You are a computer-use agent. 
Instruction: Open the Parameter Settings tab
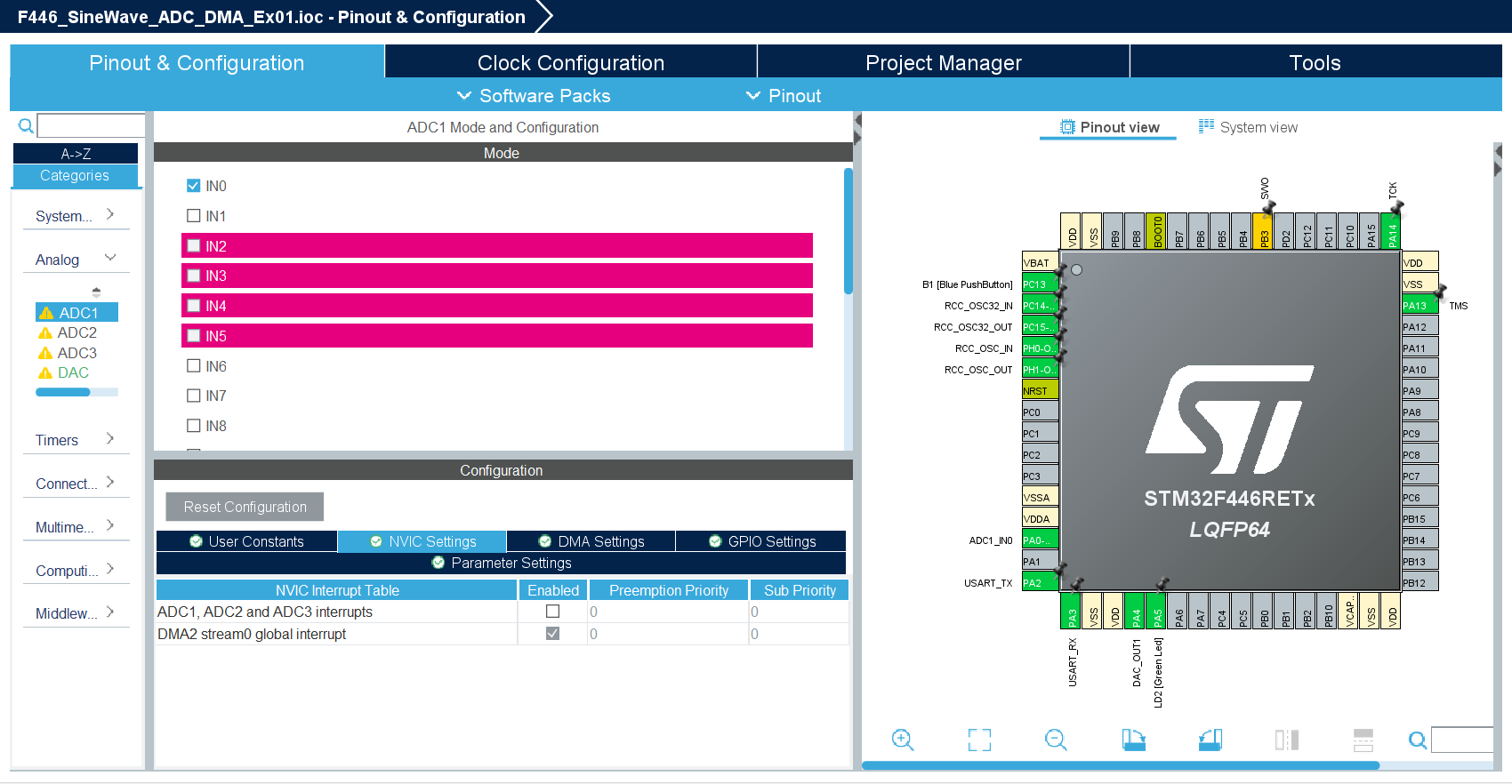click(x=501, y=563)
